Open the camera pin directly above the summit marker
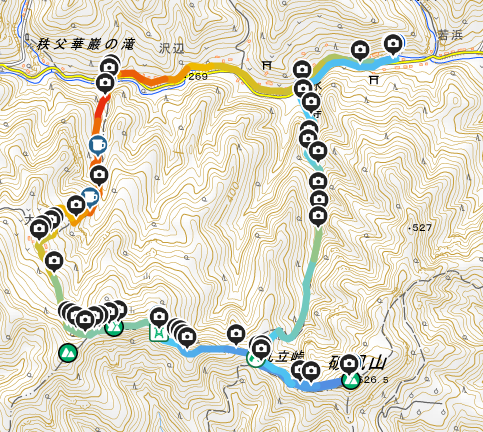The width and height of the screenshot is (483, 432). click(x=349, y=364)
